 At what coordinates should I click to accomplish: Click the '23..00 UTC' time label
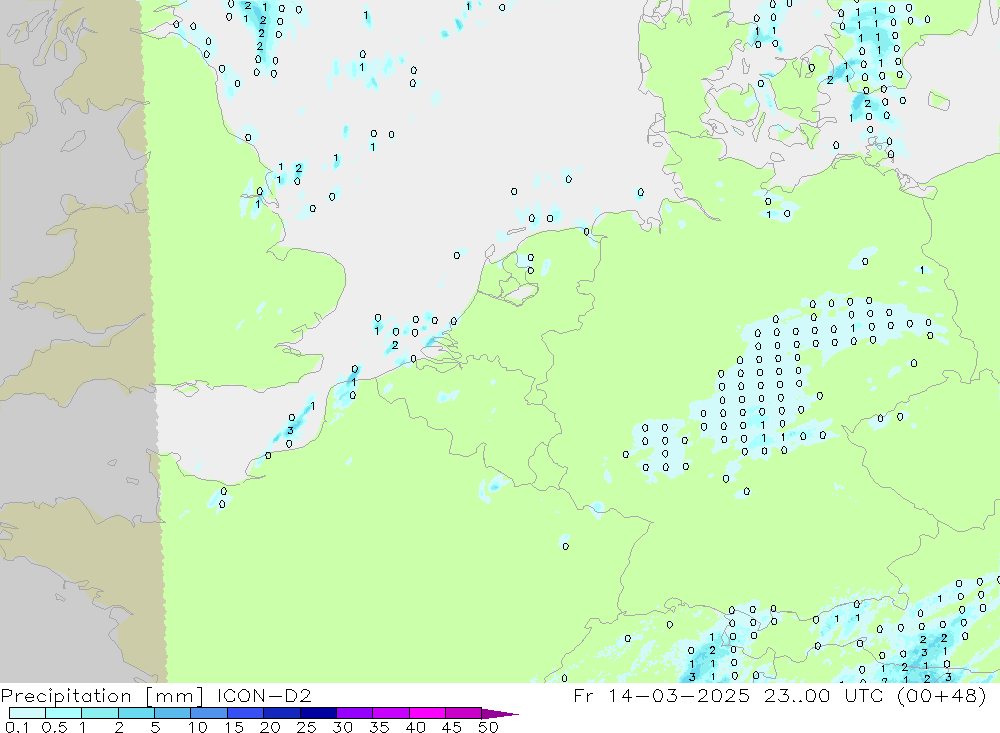823,695
